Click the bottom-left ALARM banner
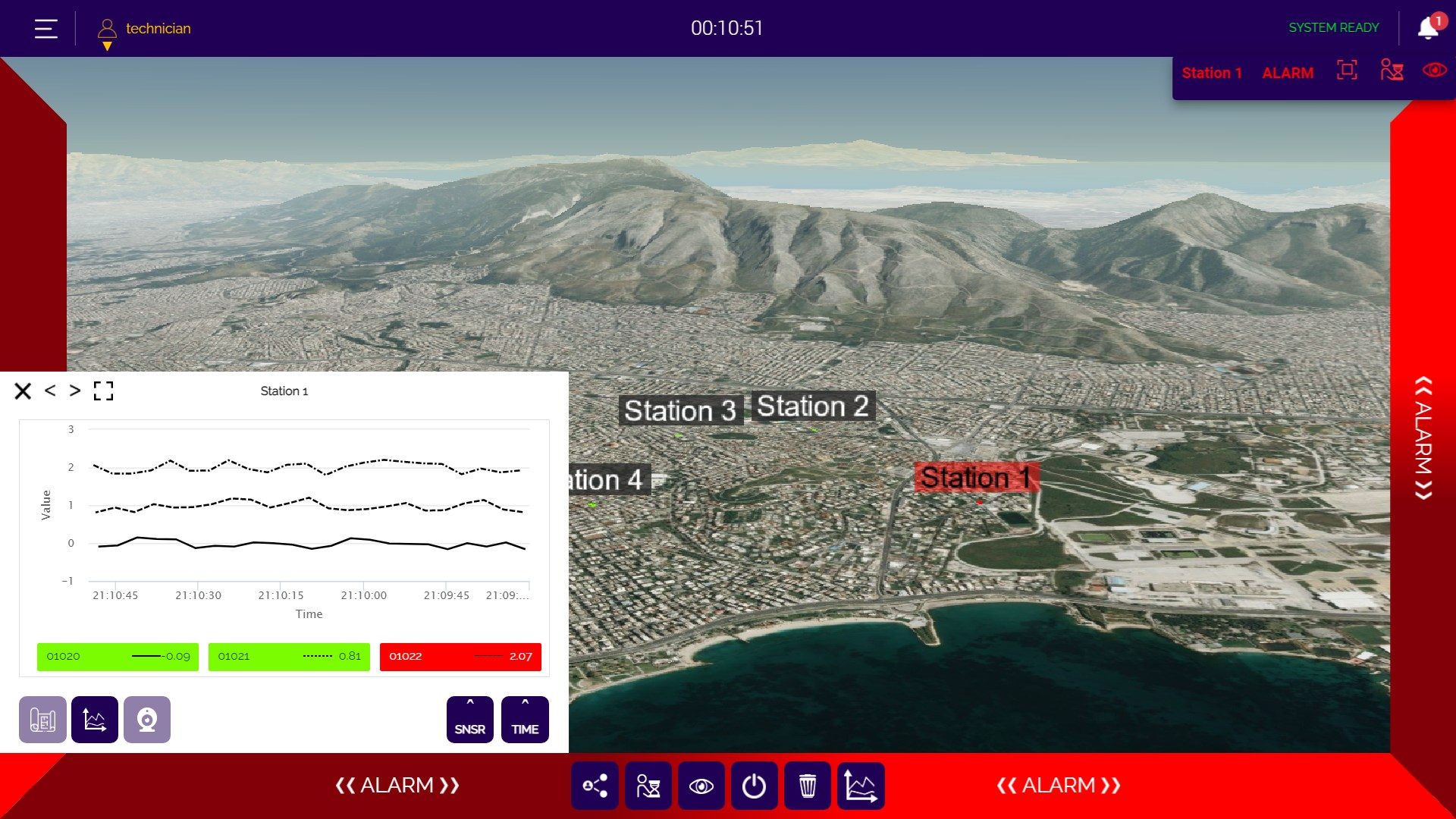 (397, 786)
